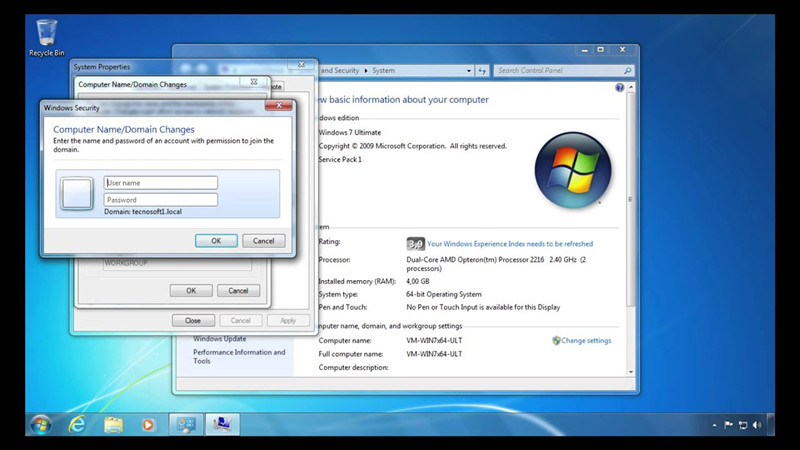Click into the Password field
This screenshot has height=450, width=800.
click(160, 200)
